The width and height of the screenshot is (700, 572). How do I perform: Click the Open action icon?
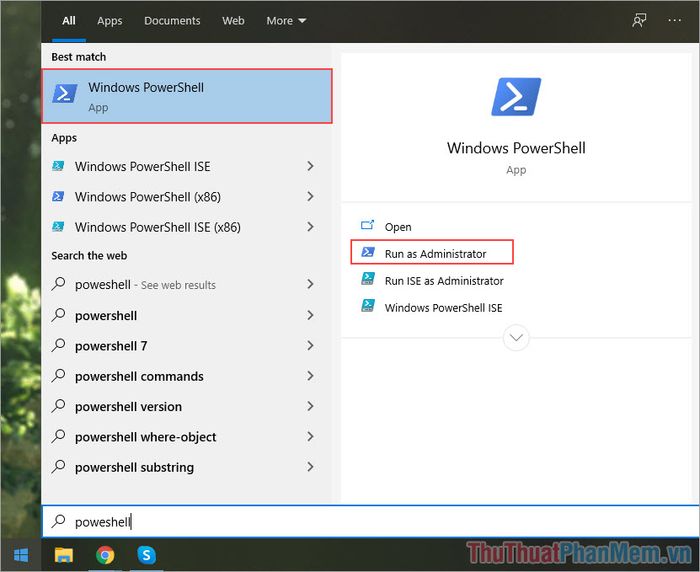(367, 225)
